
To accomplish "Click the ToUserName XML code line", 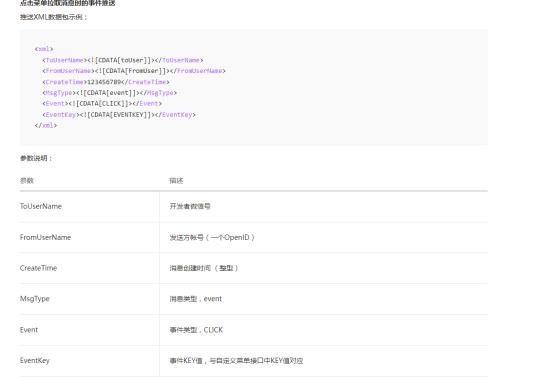I will coord(123,60).
